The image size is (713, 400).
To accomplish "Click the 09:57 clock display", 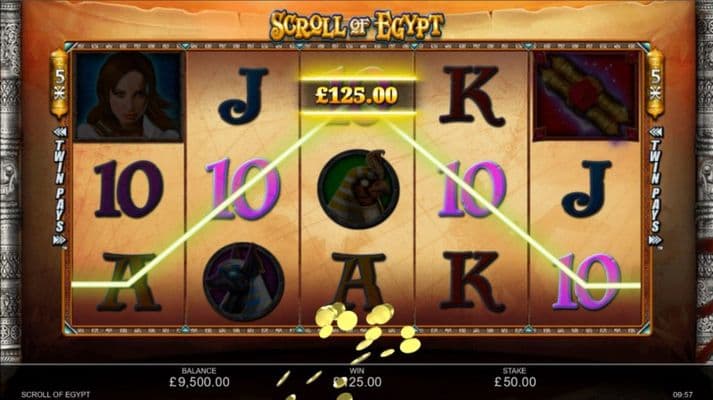I will point(683,395).
